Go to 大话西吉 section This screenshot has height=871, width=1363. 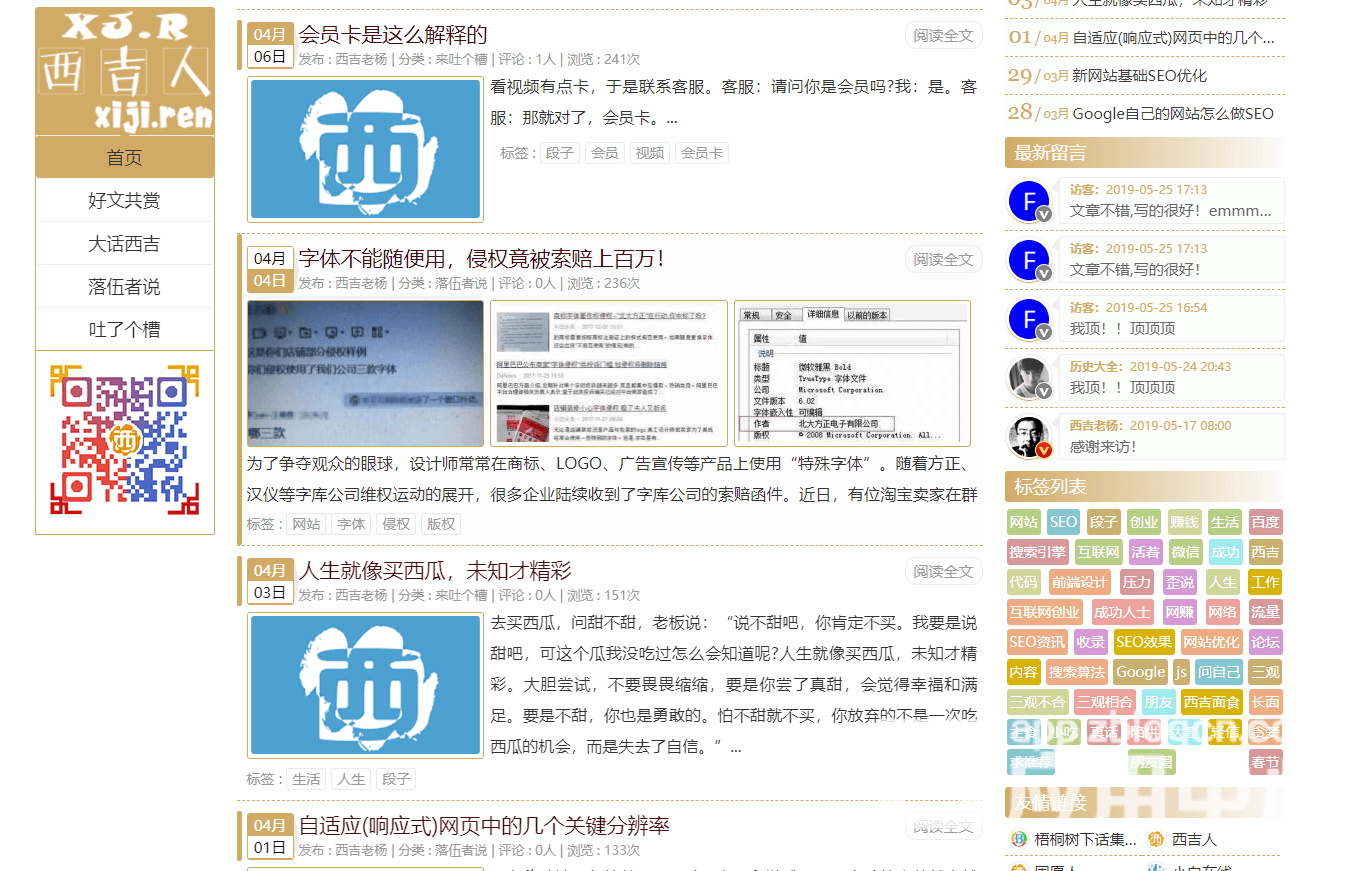(125, 243)
